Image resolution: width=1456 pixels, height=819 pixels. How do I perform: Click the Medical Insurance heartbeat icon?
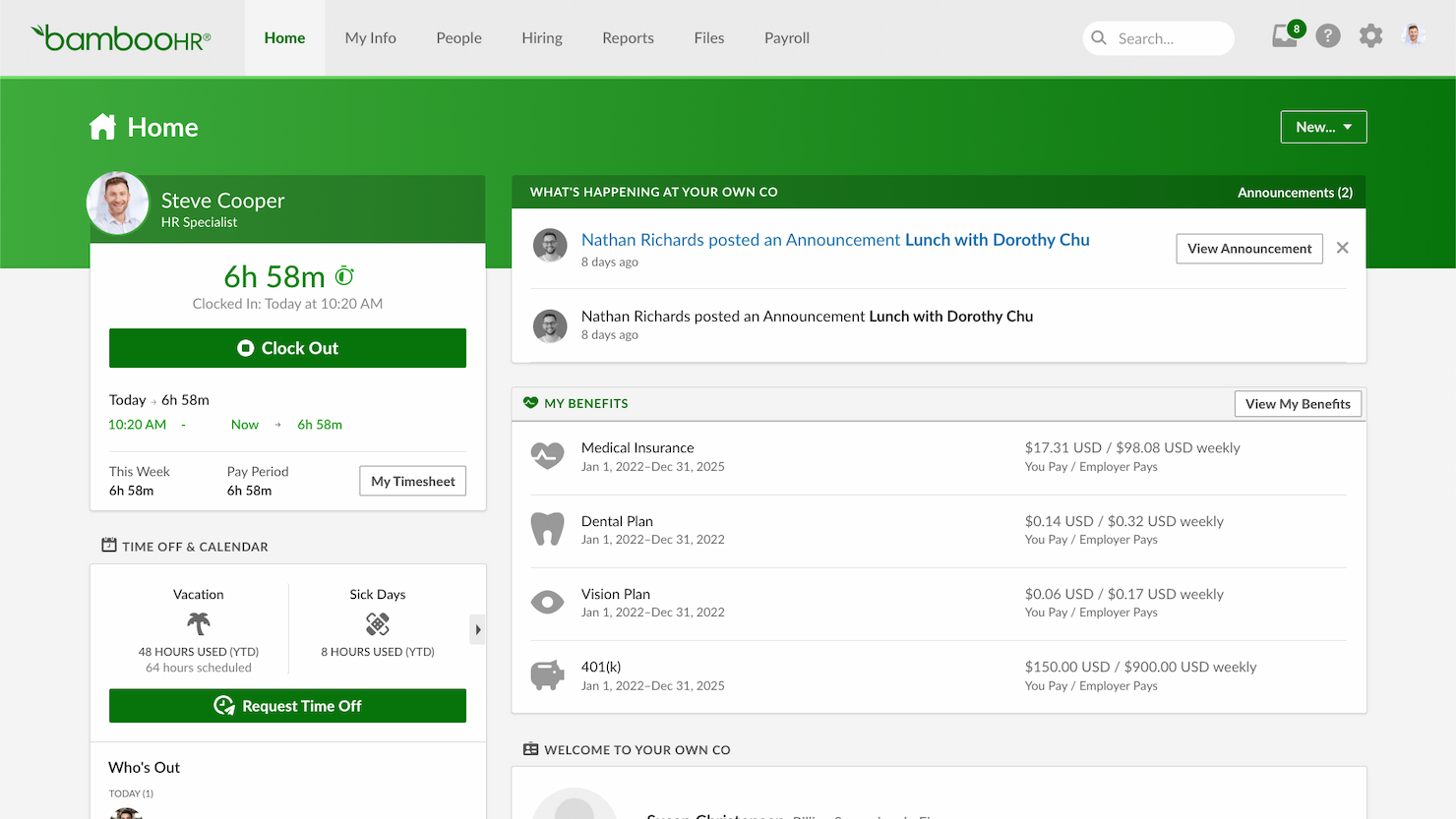pos(547,455)
